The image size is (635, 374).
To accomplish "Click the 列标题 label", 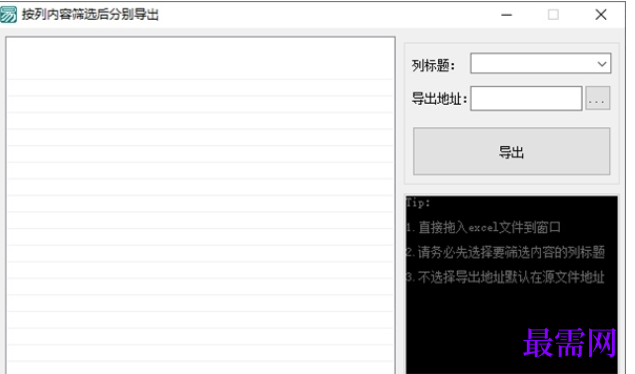I will [433, 65].
